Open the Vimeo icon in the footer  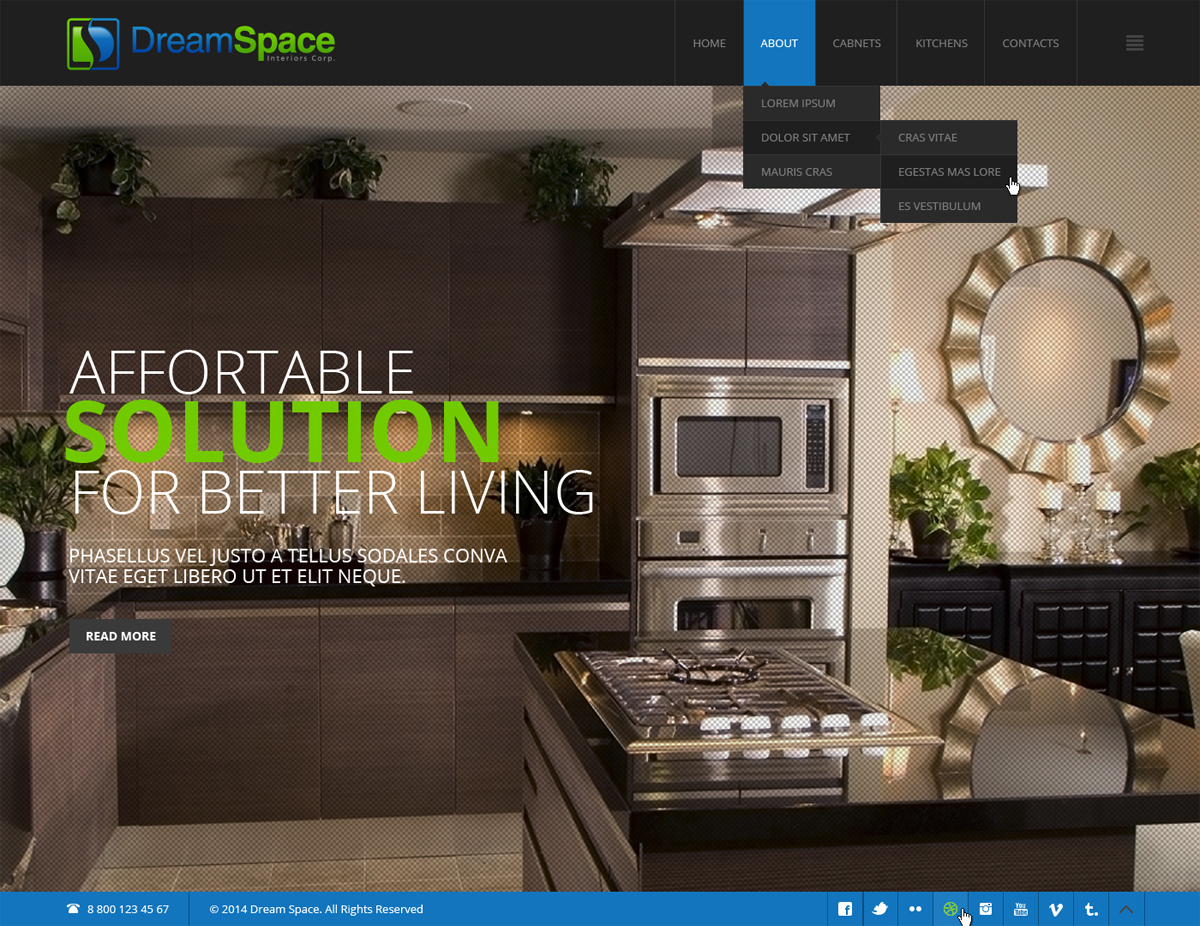click(x=1056, y=909)
